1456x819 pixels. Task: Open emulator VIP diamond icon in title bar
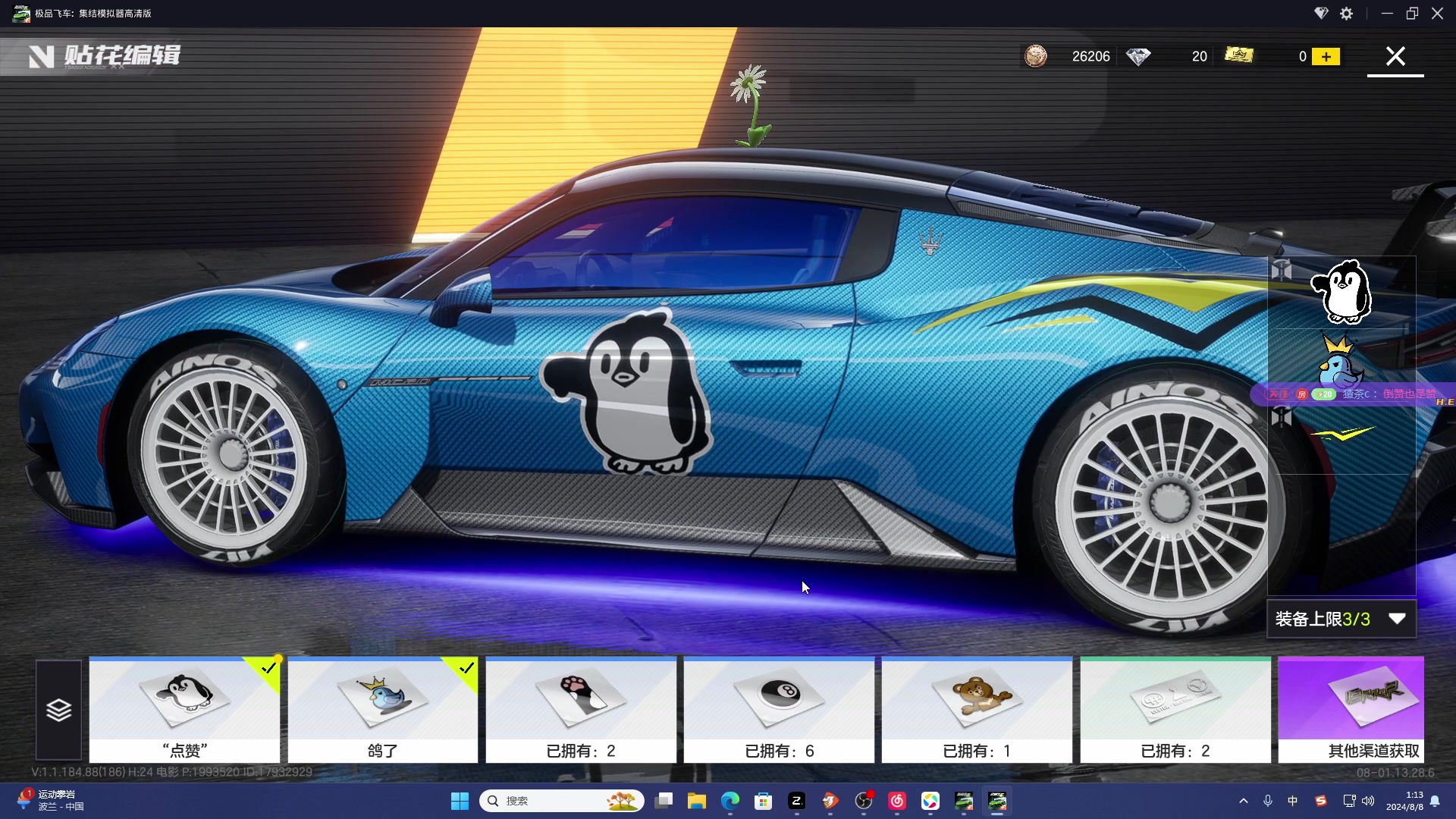[1321, 14]
